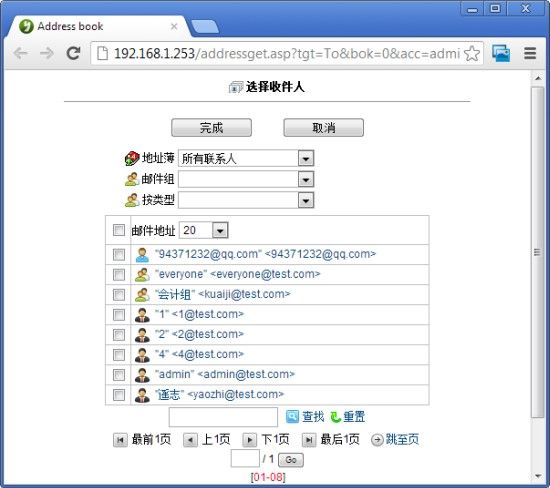550x488 pixels.
Task: Expand the page size 20 dropdown
Action: 220,230
